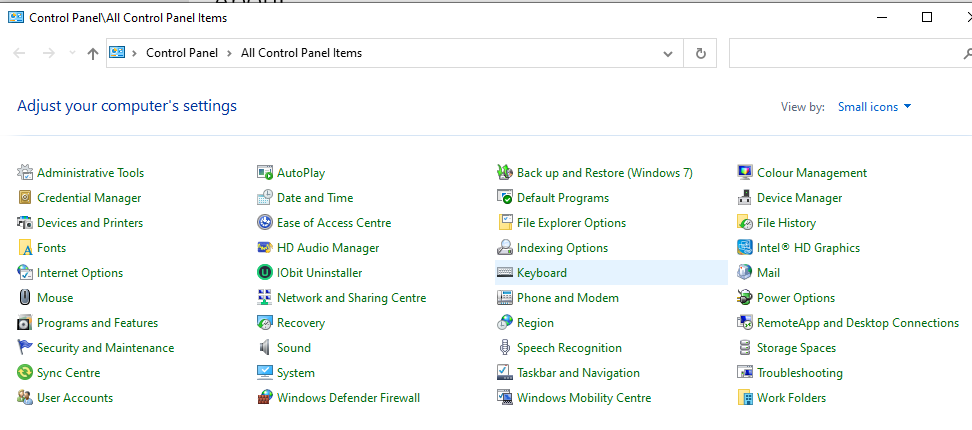Open the Troubleshooting link
This screenshot has width=972, height=430.
[800, 372]
